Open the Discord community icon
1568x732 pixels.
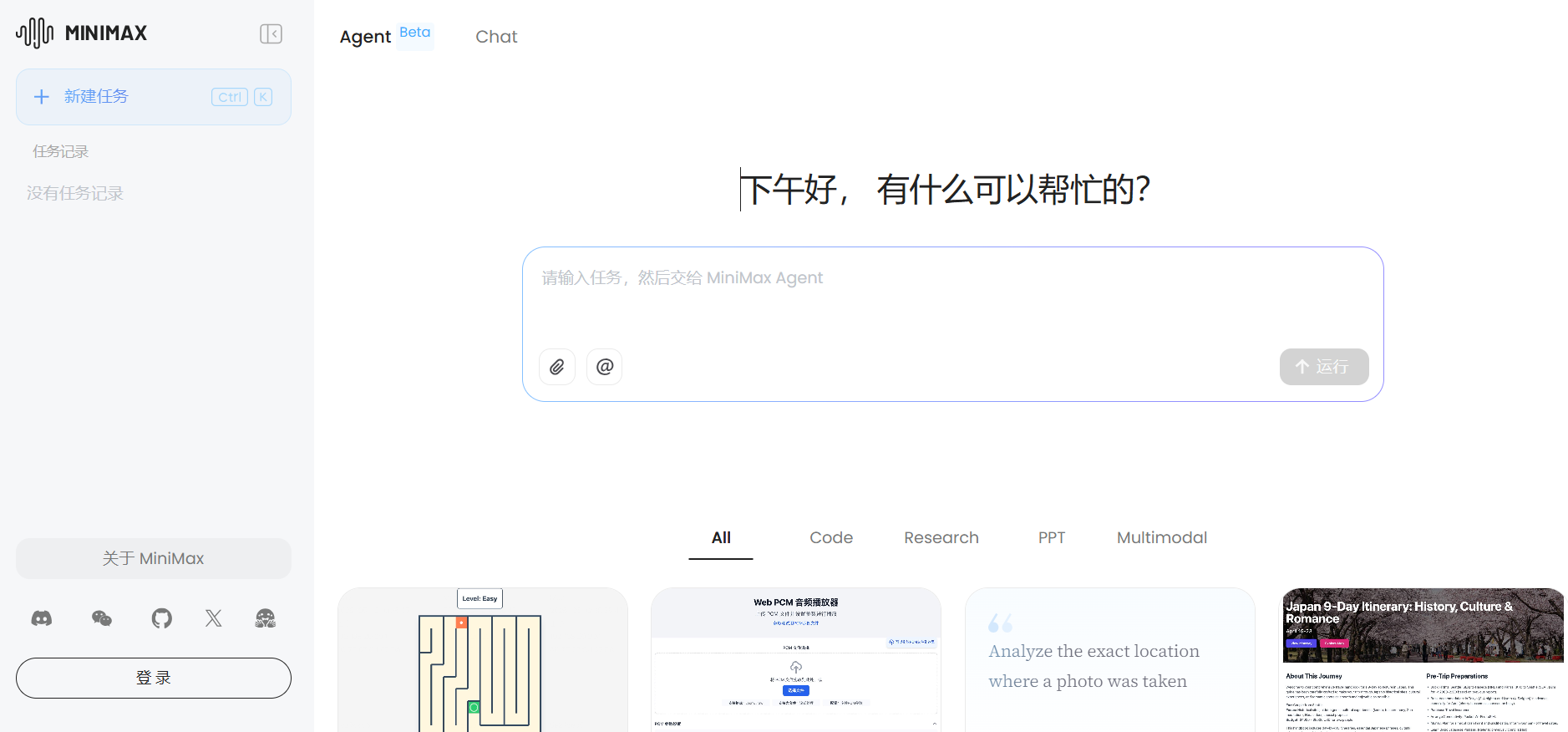tap(42, 618)
